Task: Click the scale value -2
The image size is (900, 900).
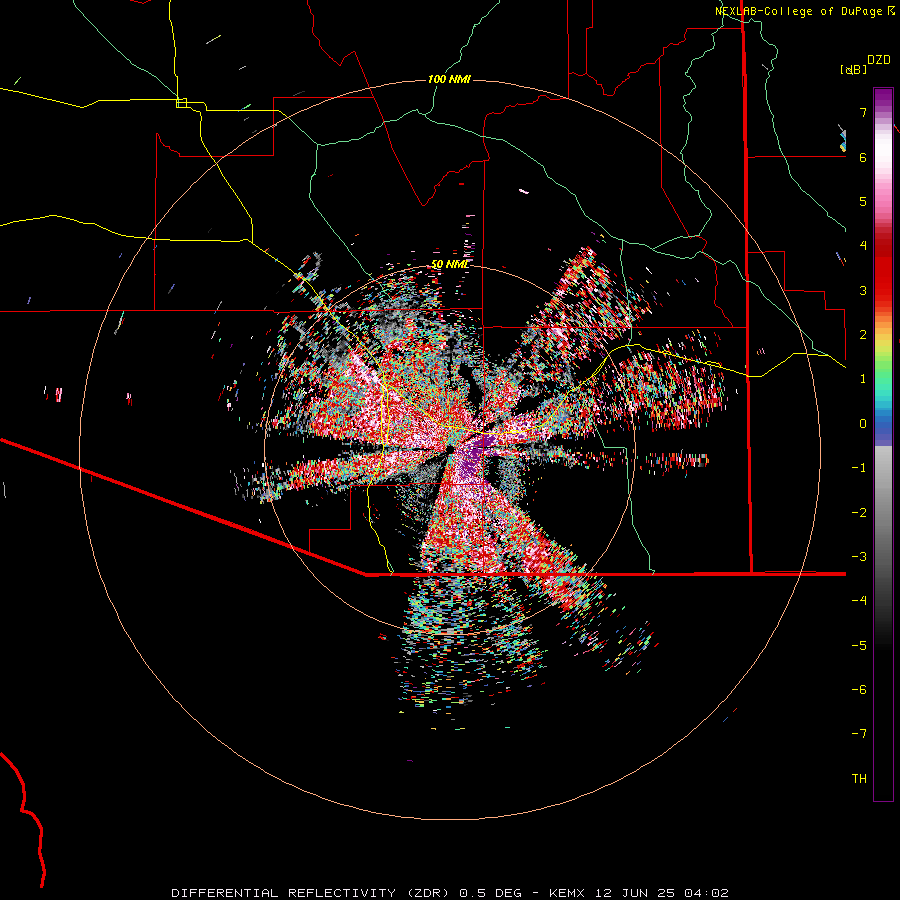Action: pyautogui.click(x=859, y=513)
